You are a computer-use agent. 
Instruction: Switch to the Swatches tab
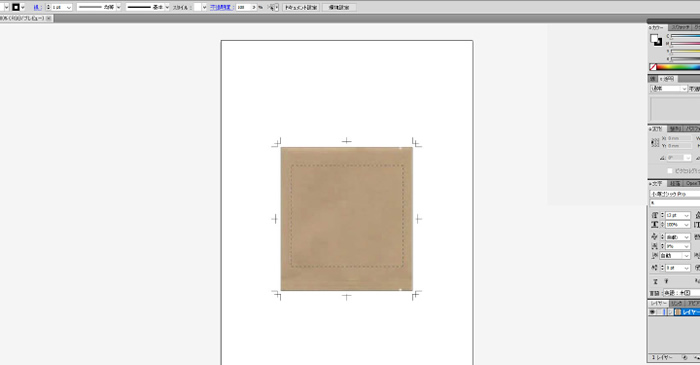[681, 27]
